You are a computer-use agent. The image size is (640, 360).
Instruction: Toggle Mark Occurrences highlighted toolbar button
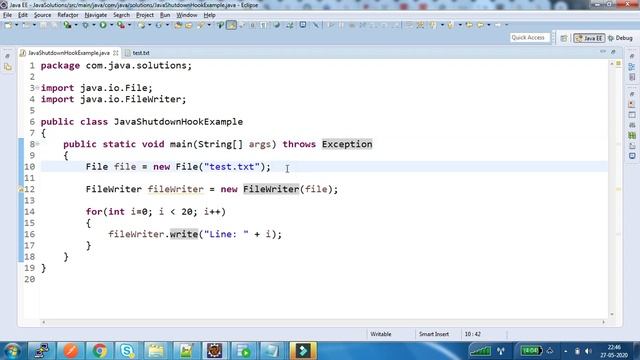231,25
